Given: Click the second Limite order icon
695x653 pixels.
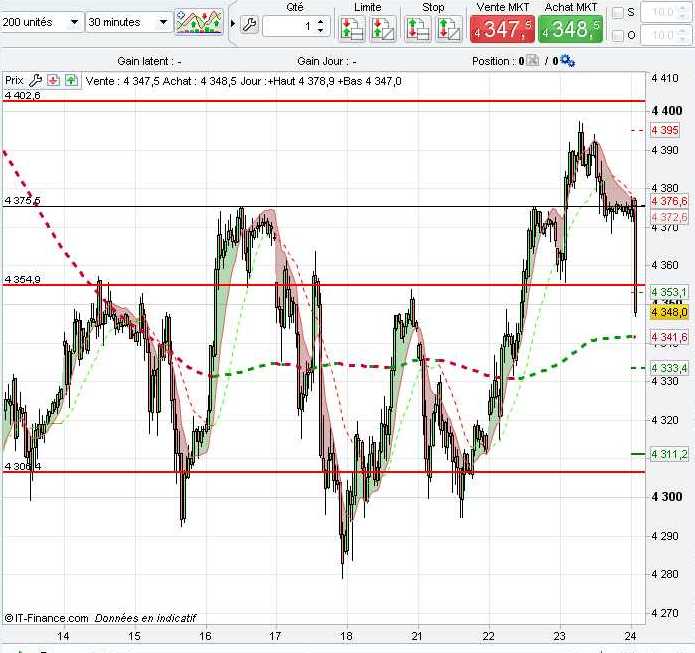Looking at the screenshot, I should tap(383, 29).
